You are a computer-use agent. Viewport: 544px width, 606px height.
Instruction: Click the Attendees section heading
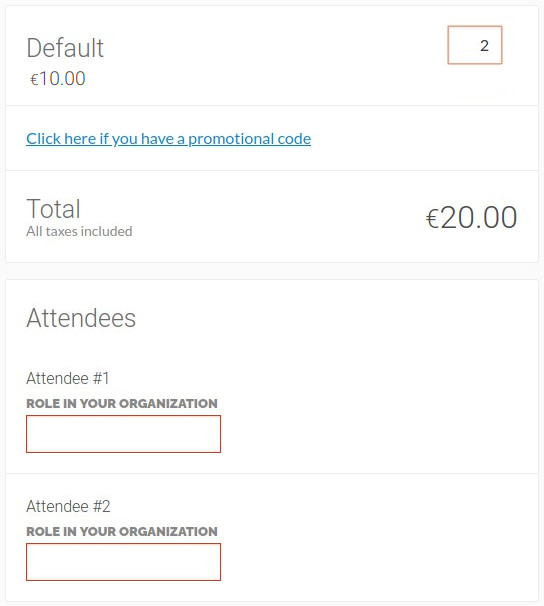(81, 318)
